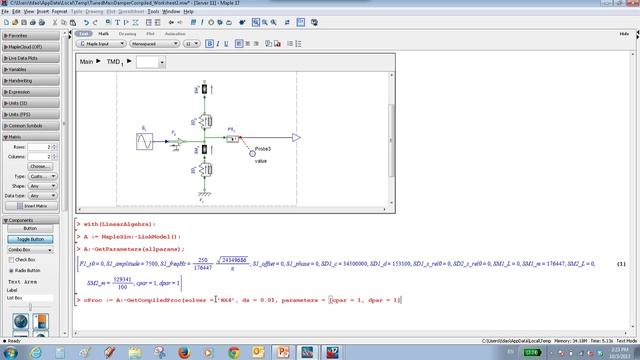Click the globe component icon in palette
Viewport: 640px width, 360px height.
coord(20,321)
